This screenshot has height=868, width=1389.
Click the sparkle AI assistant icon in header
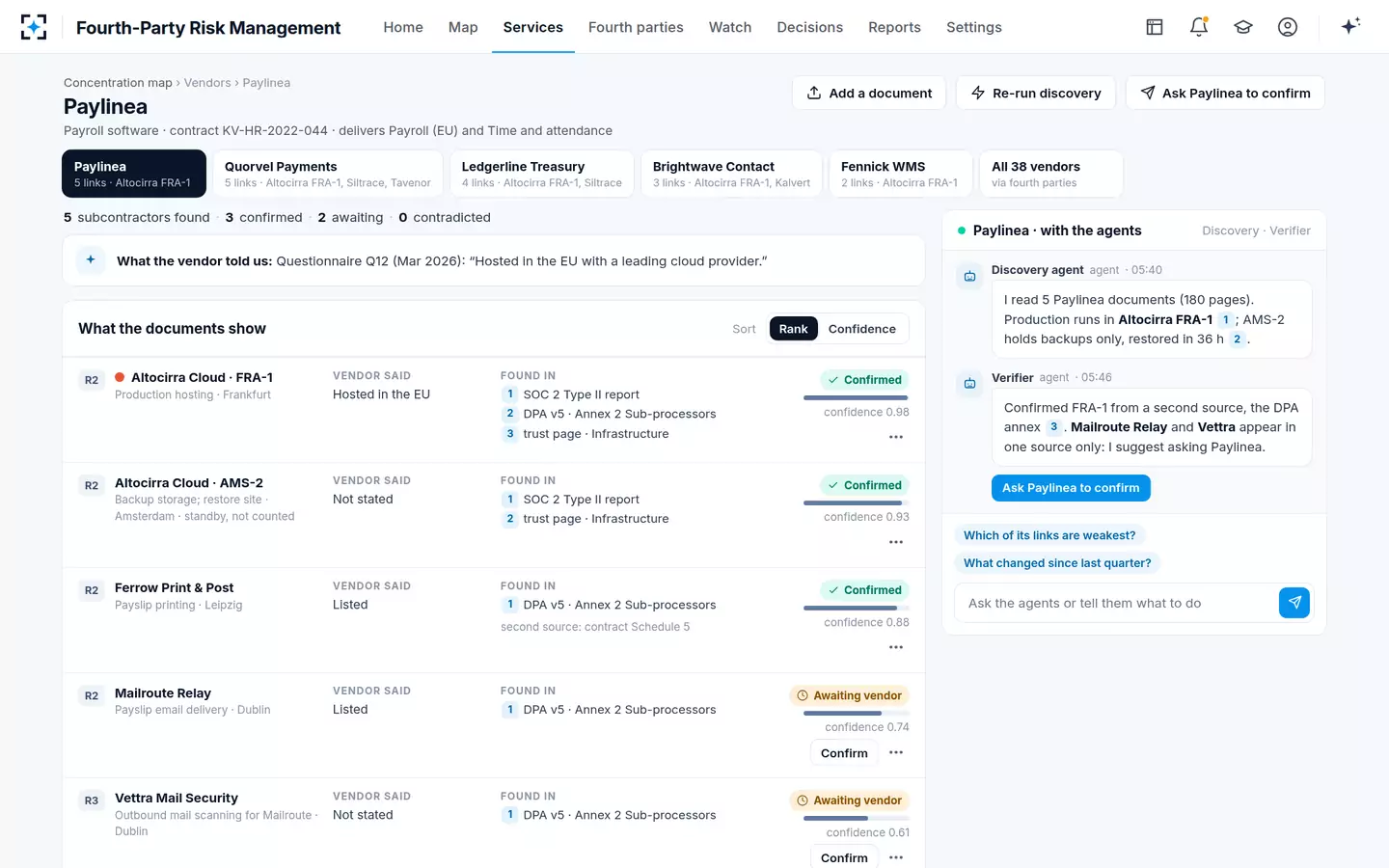coord(1350,26)
